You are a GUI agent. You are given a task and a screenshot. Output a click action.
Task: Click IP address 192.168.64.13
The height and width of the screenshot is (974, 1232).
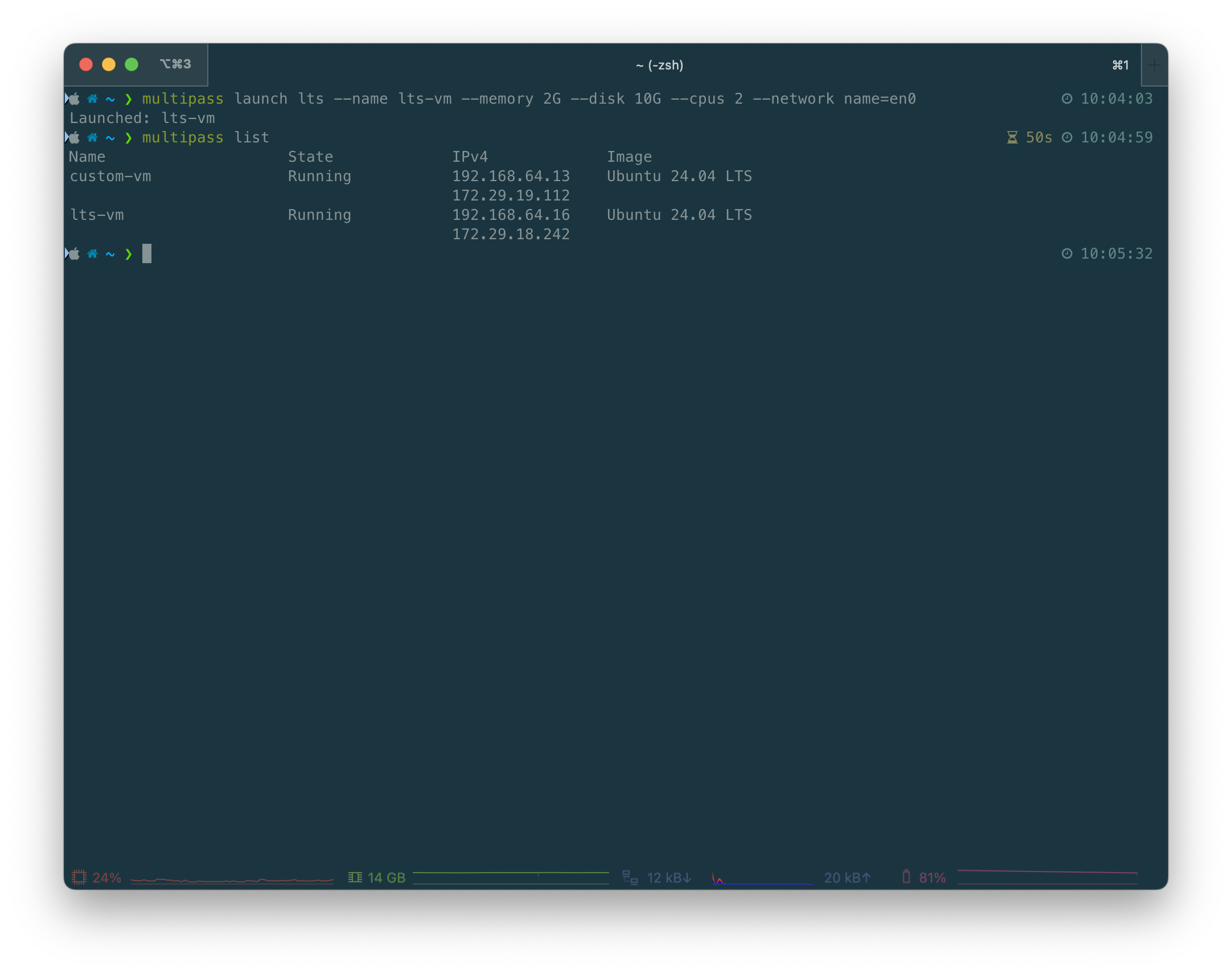click(x=511, y=176)
